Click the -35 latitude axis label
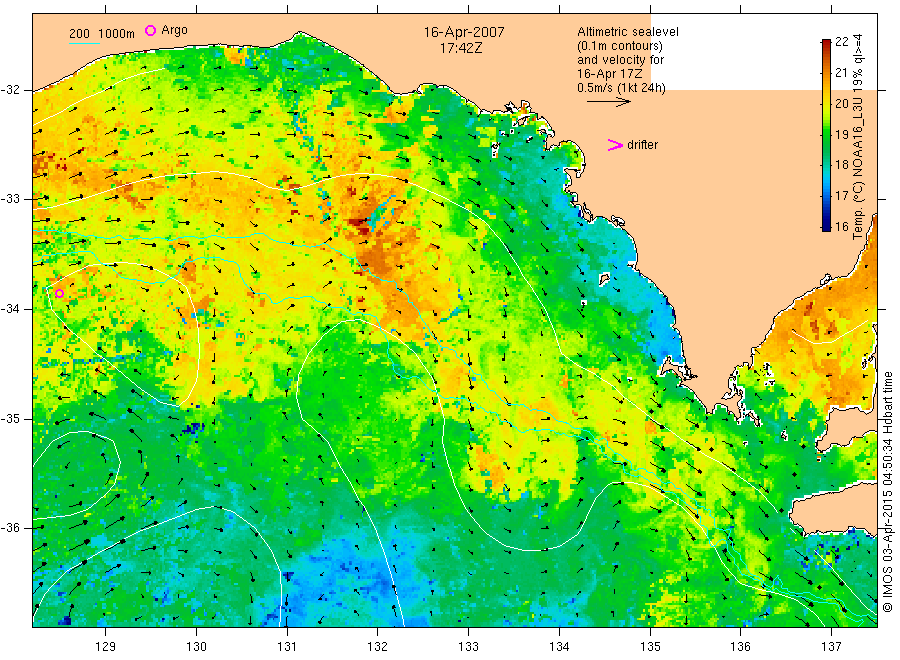Screen dimensions: 900x660 coord(10,419)
